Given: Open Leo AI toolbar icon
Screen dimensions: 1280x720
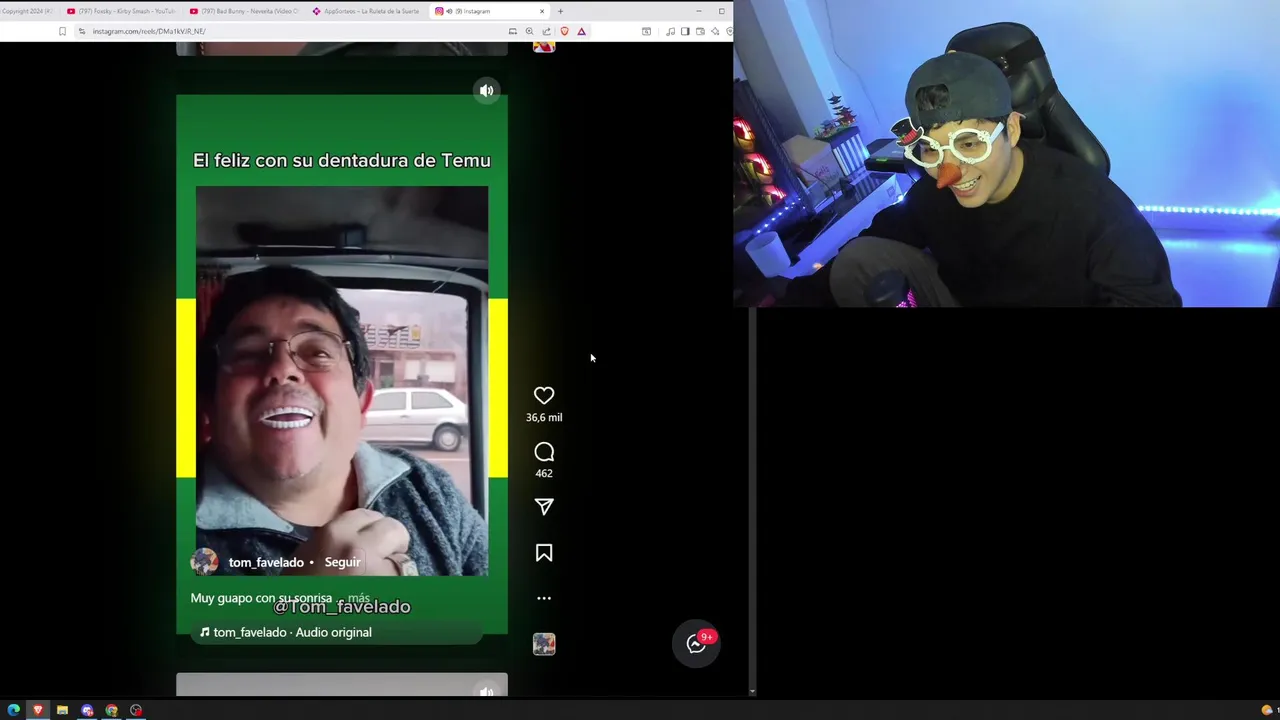Looking at the screenshot, I should coord(715,31).
